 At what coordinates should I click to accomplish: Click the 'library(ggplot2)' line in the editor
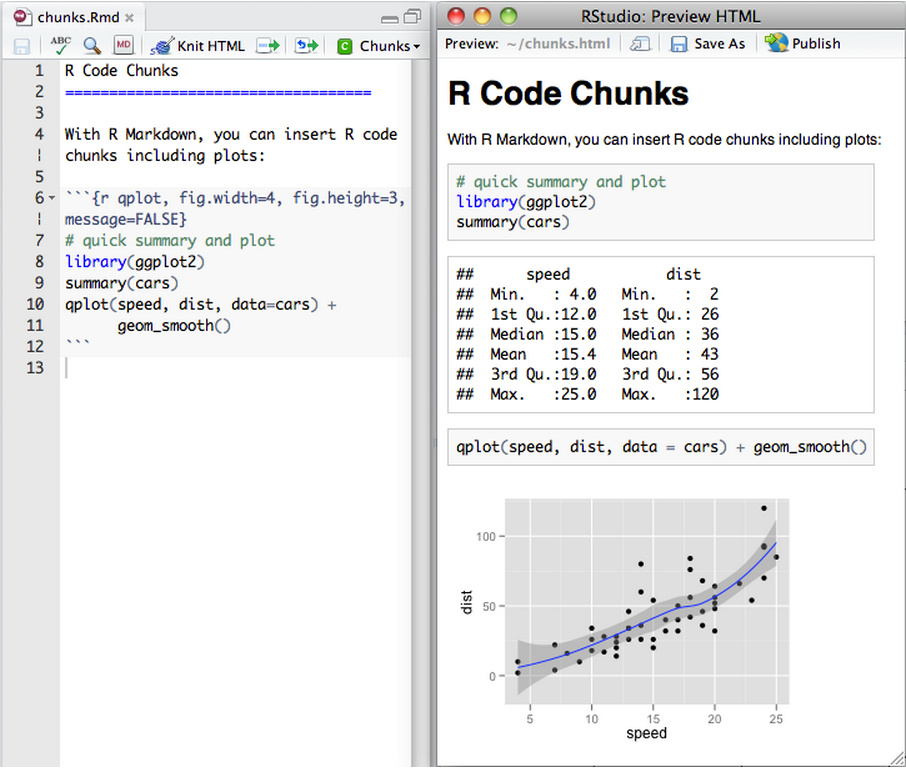(135, 262)
